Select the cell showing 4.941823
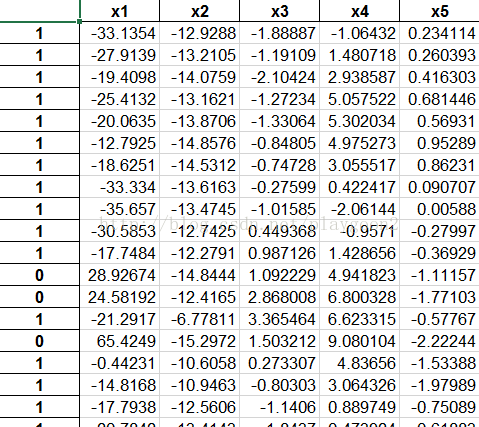This screenshot has width=479, height=427. point(360,275)
